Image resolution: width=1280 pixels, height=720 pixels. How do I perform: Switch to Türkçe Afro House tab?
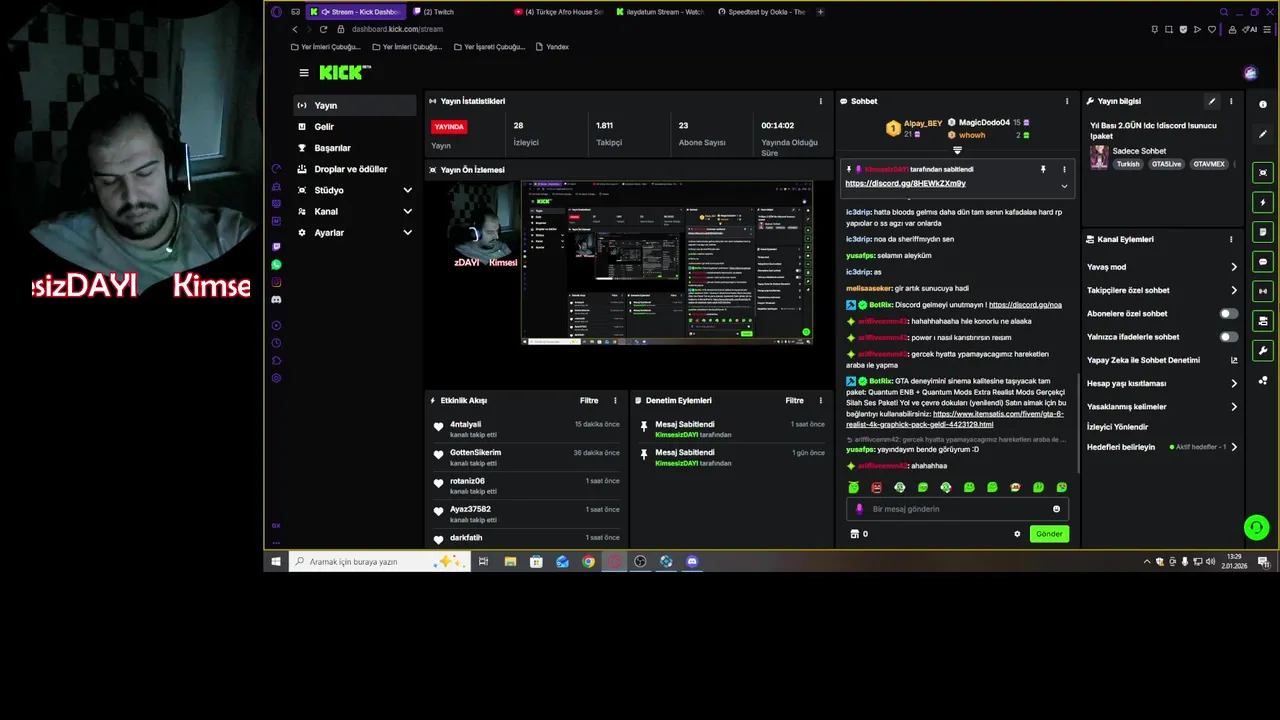pyautogui.click(x=558, y=12)
